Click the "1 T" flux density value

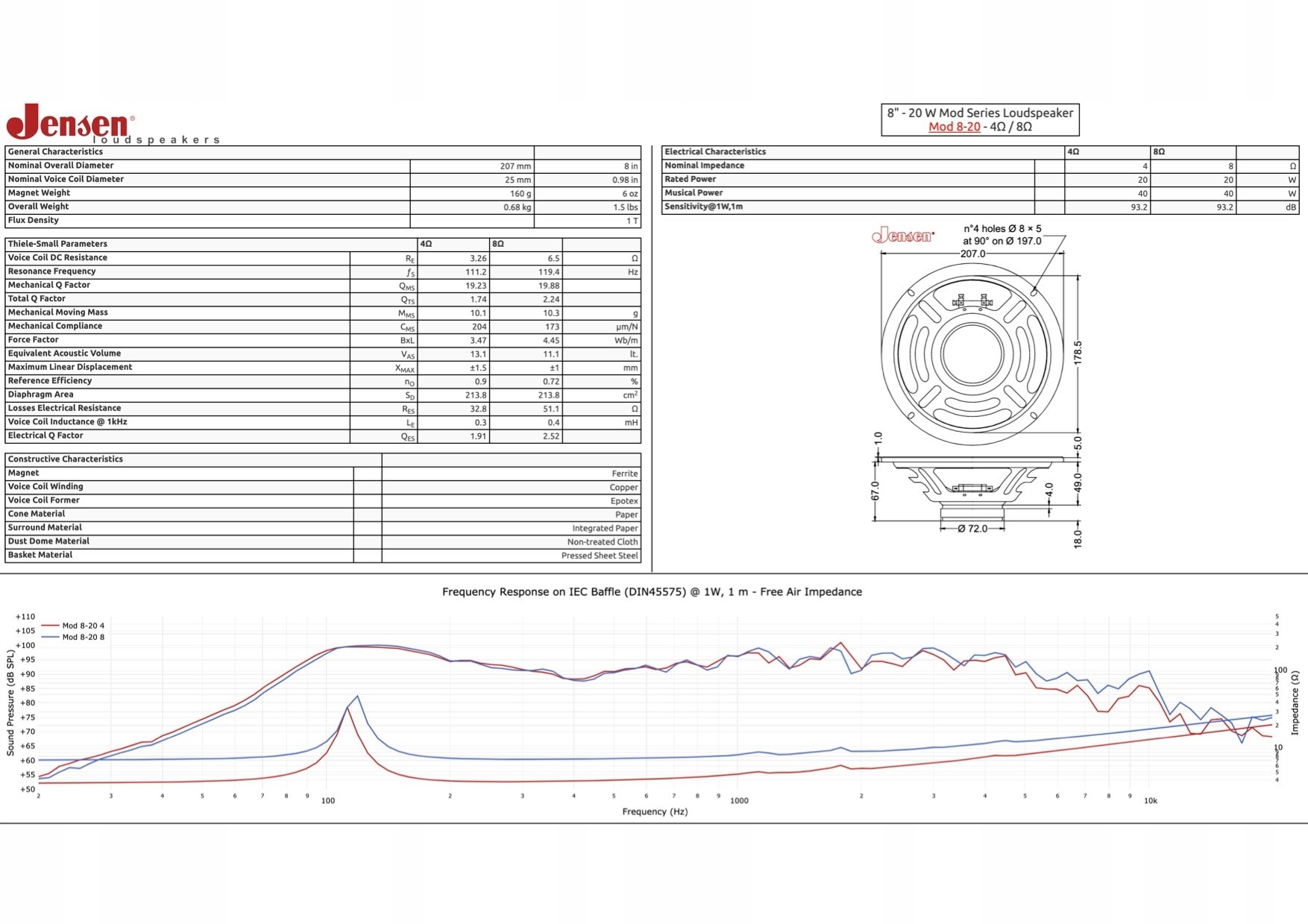(632, 221)
